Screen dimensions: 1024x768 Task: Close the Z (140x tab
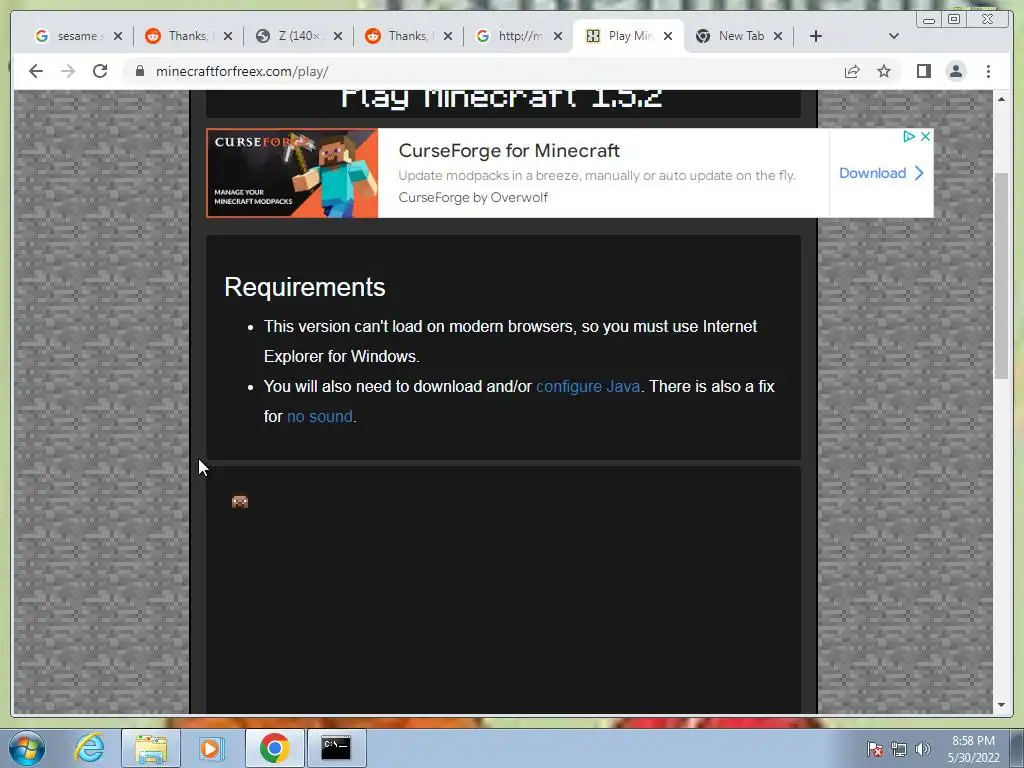(x=338, y=37)
